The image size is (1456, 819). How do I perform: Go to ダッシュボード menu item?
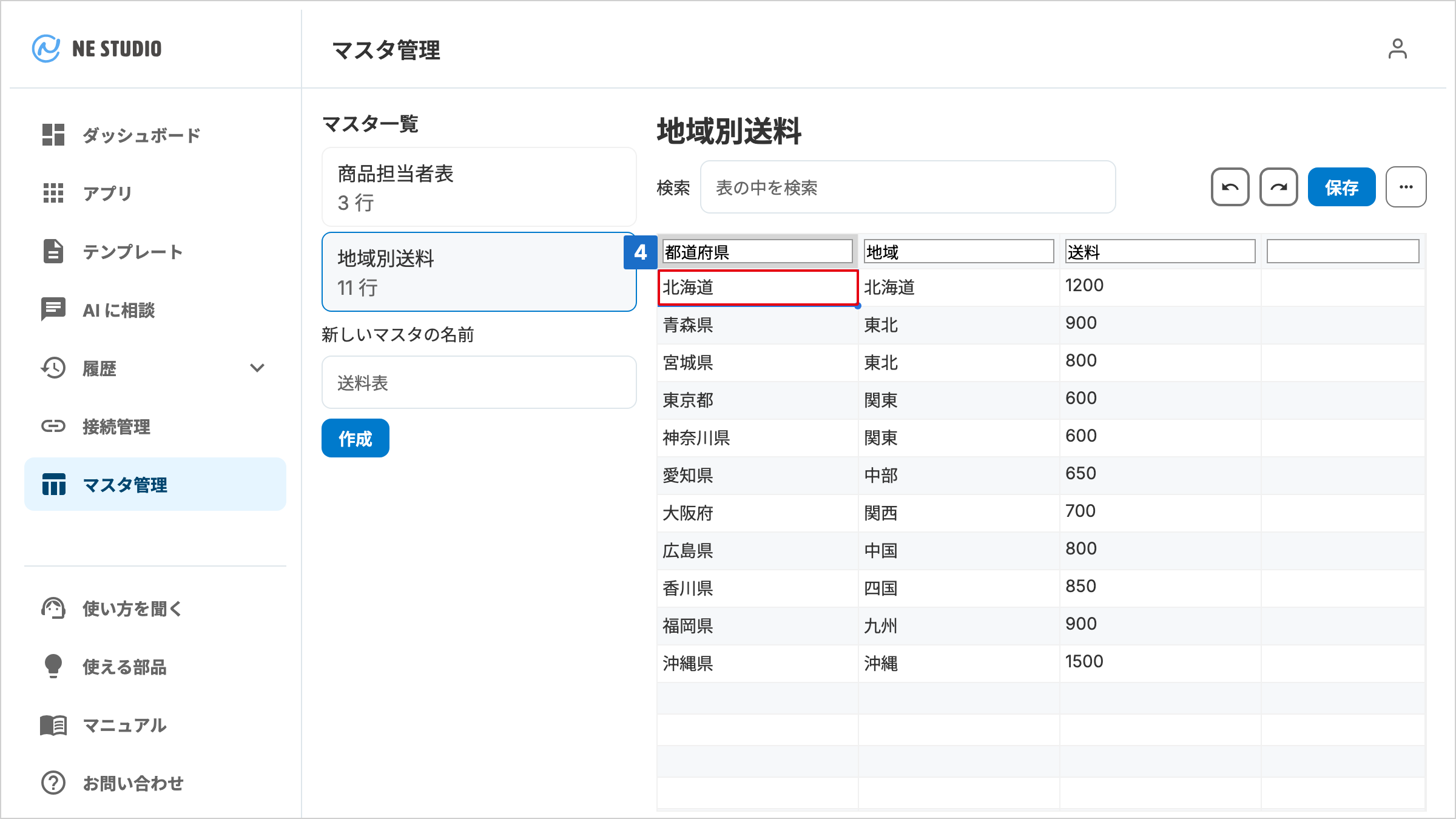tap(155, 135)
